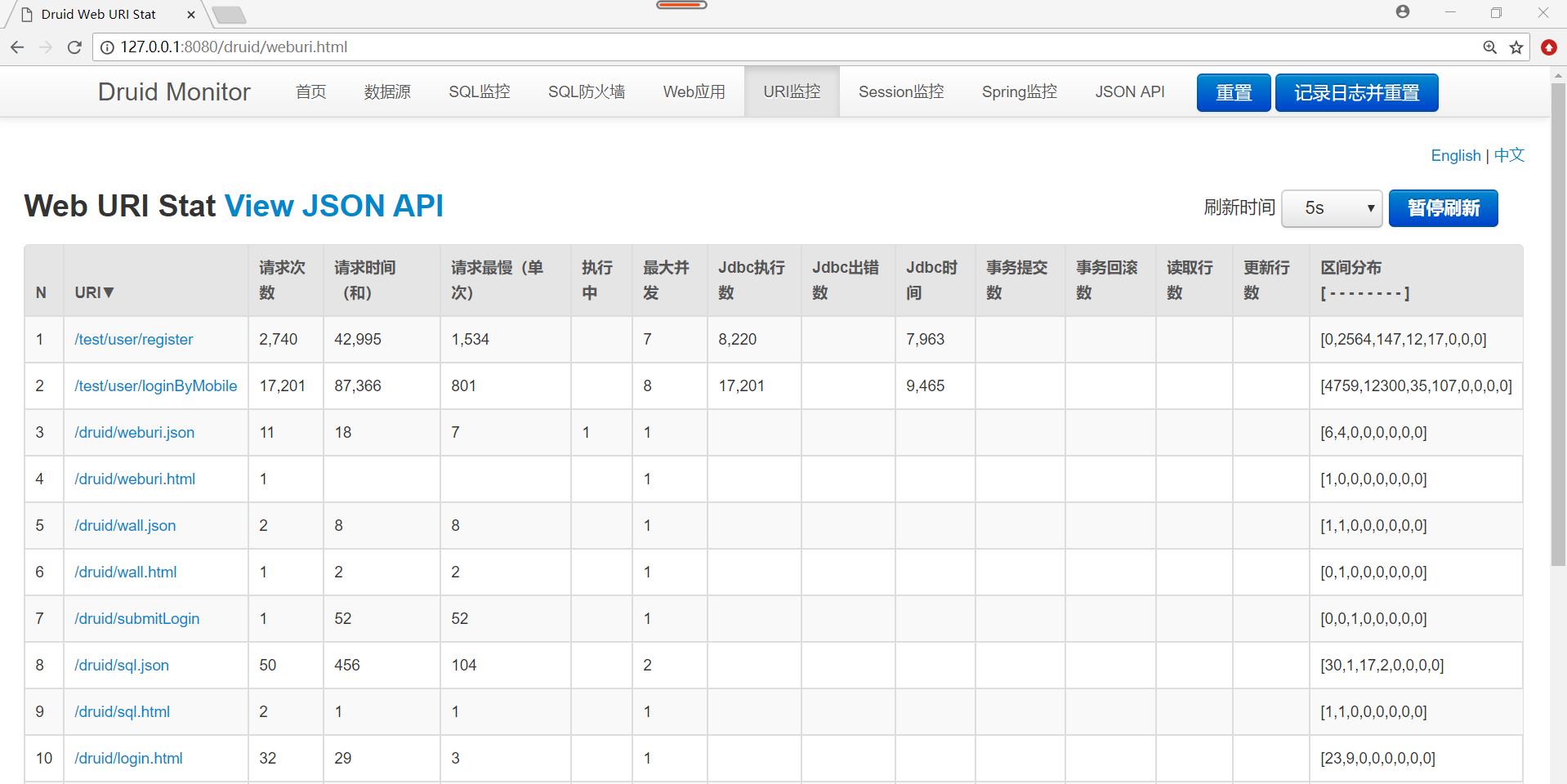Image resolution: width=1567 pixels, height=784 pixels.
Task: Click the site info icon in address bar
Action: click(107, 47)
